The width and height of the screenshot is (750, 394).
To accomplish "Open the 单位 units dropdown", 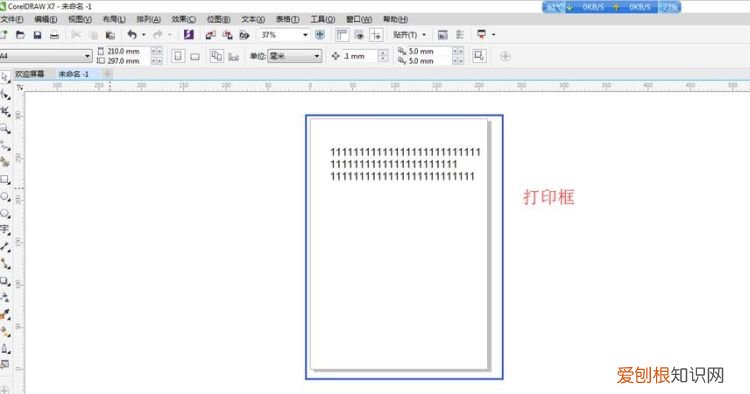I will click(x=294, y=56).
